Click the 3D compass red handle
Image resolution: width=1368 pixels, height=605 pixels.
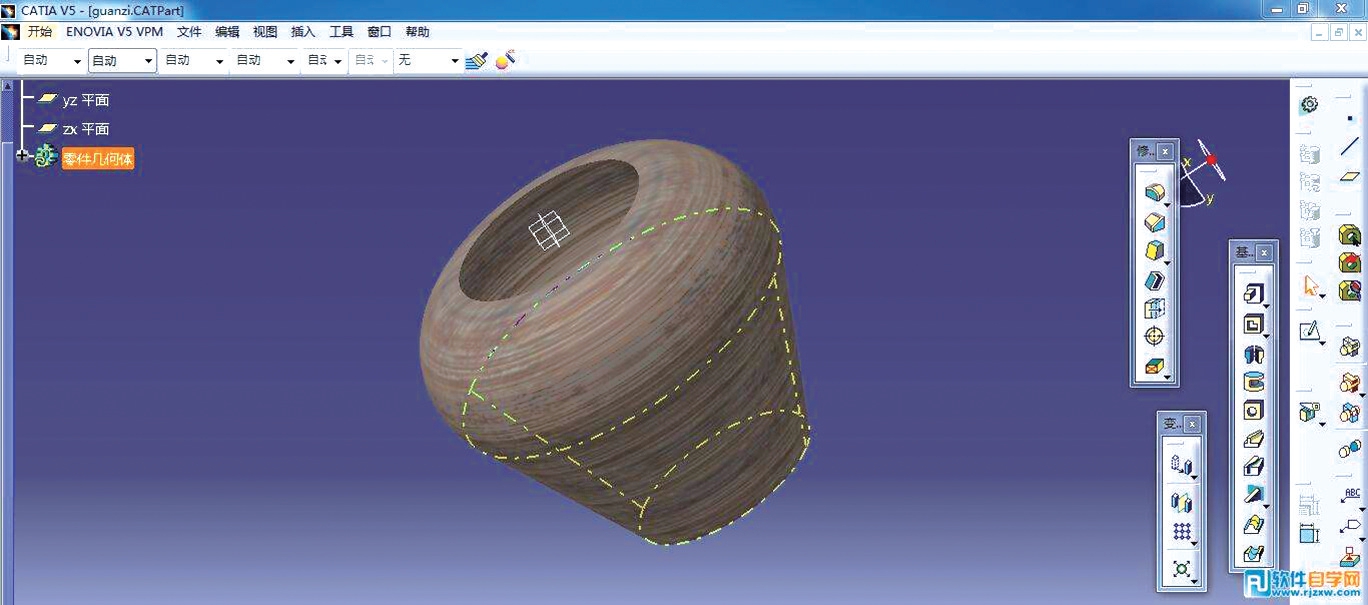(1212, 160)
